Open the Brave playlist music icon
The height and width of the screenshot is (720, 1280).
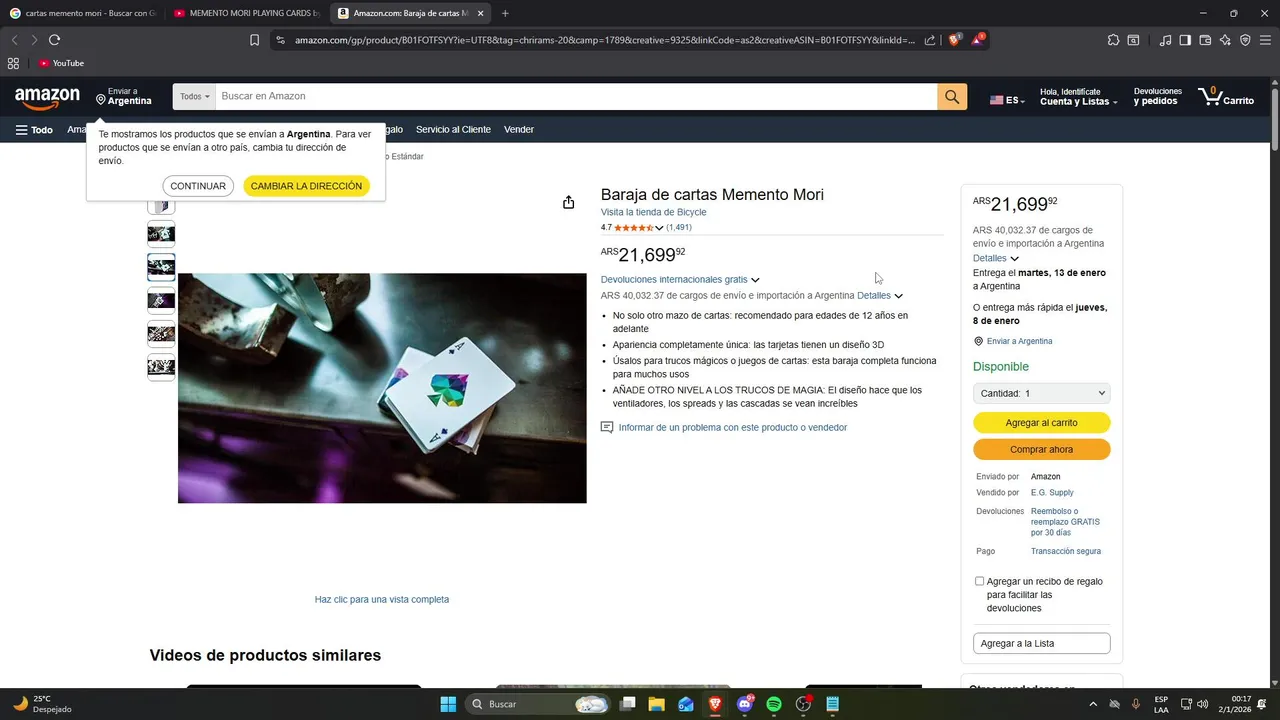tap(1165, 40)
